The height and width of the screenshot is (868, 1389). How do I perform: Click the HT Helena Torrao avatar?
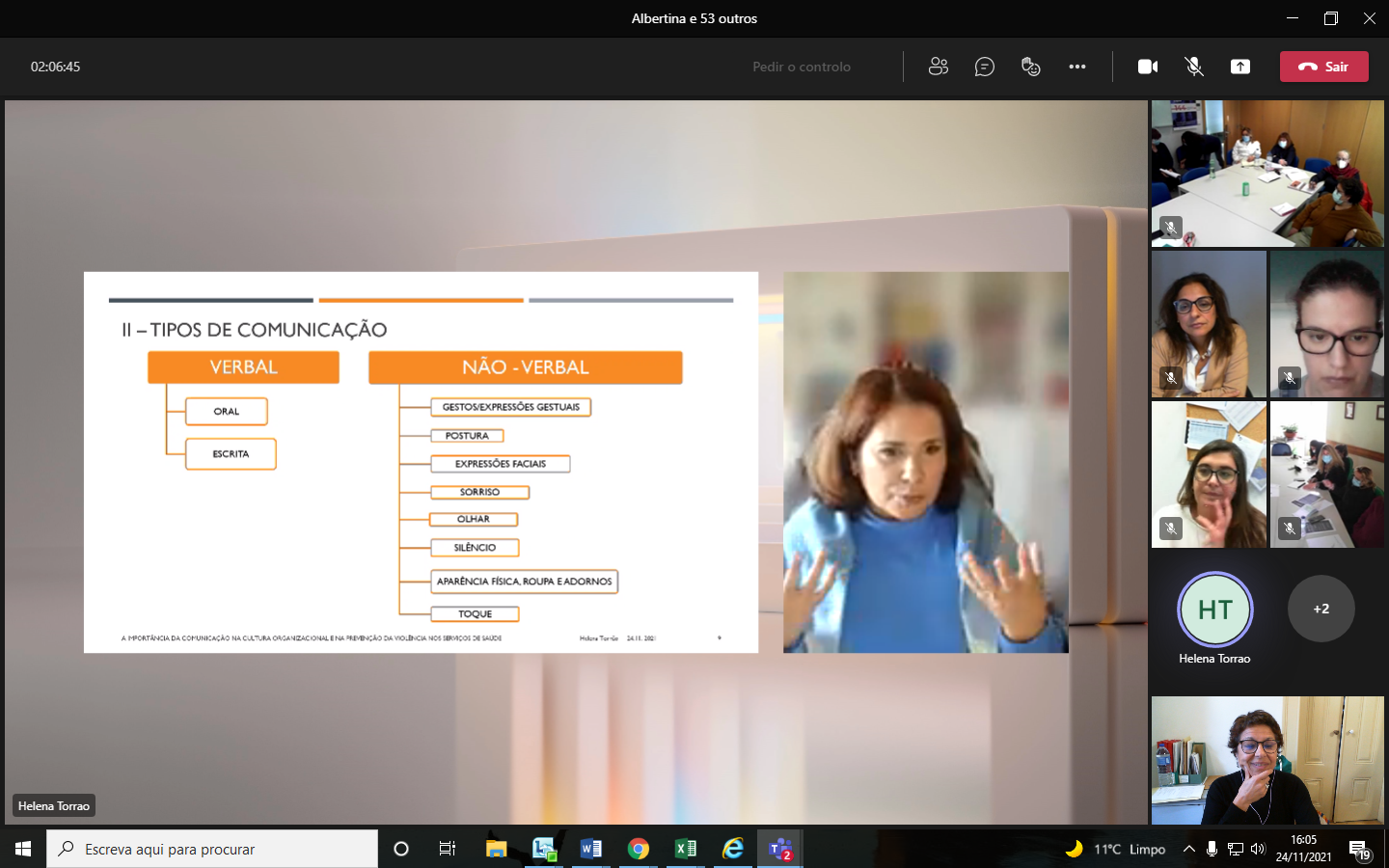tap(1214, 610)
